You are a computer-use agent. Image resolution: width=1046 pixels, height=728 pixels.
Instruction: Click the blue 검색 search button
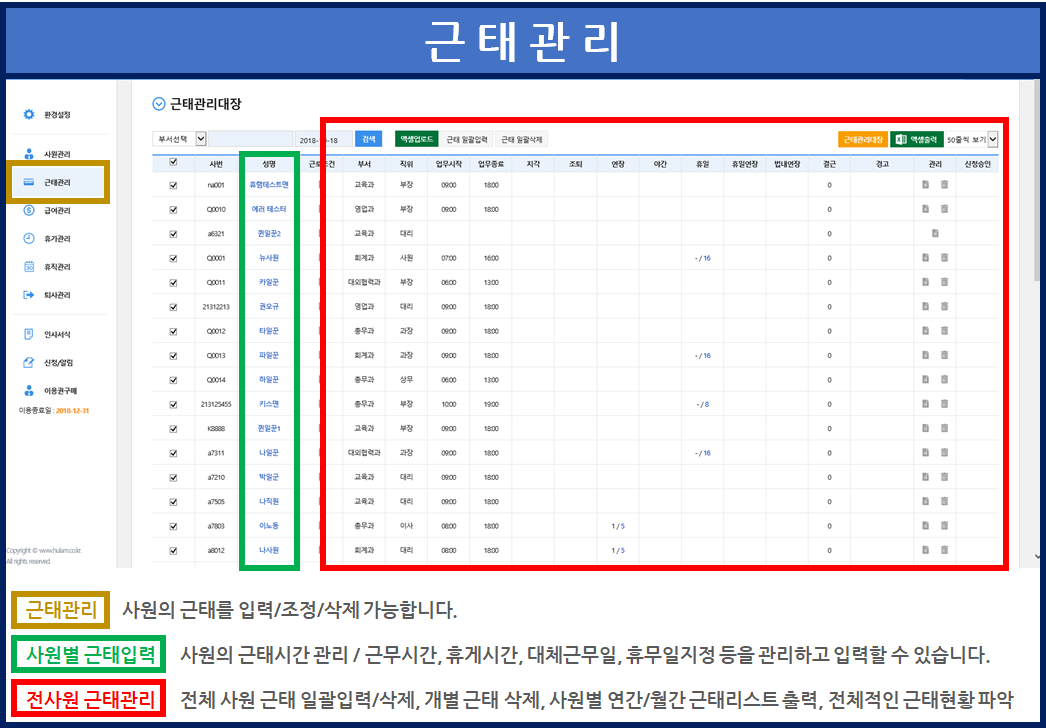pos(368,139)
